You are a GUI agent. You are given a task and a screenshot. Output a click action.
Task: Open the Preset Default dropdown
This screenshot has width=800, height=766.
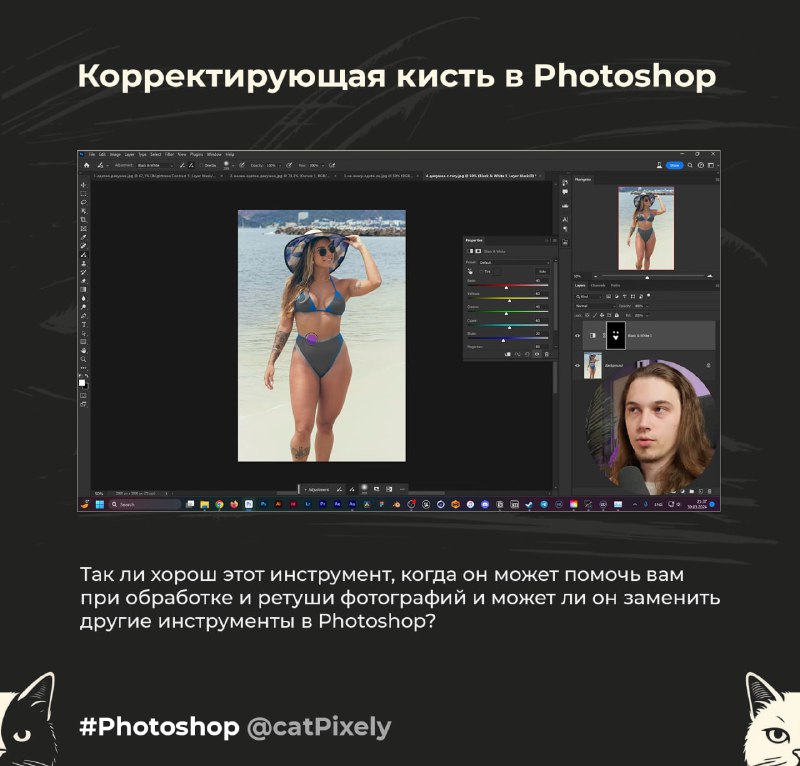tap(514, 263)
